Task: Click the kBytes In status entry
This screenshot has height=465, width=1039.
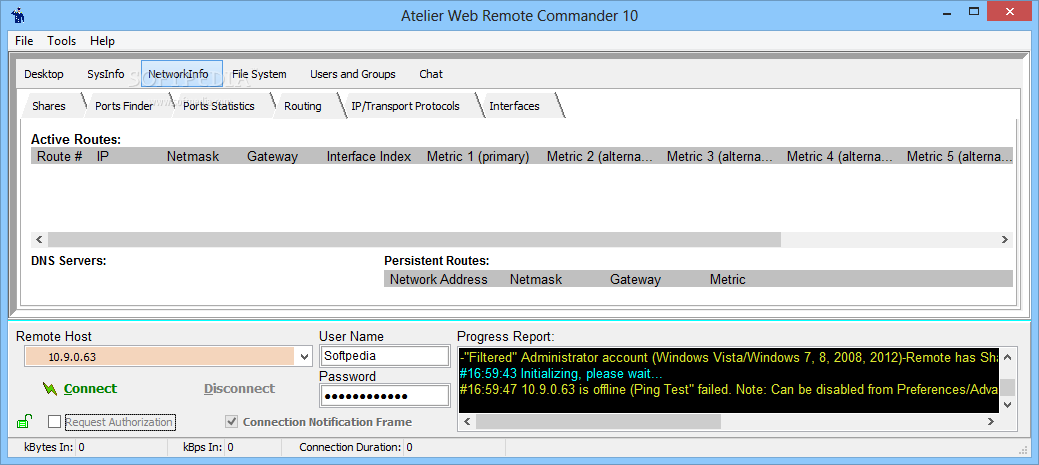Action: [x=55, y=447]
